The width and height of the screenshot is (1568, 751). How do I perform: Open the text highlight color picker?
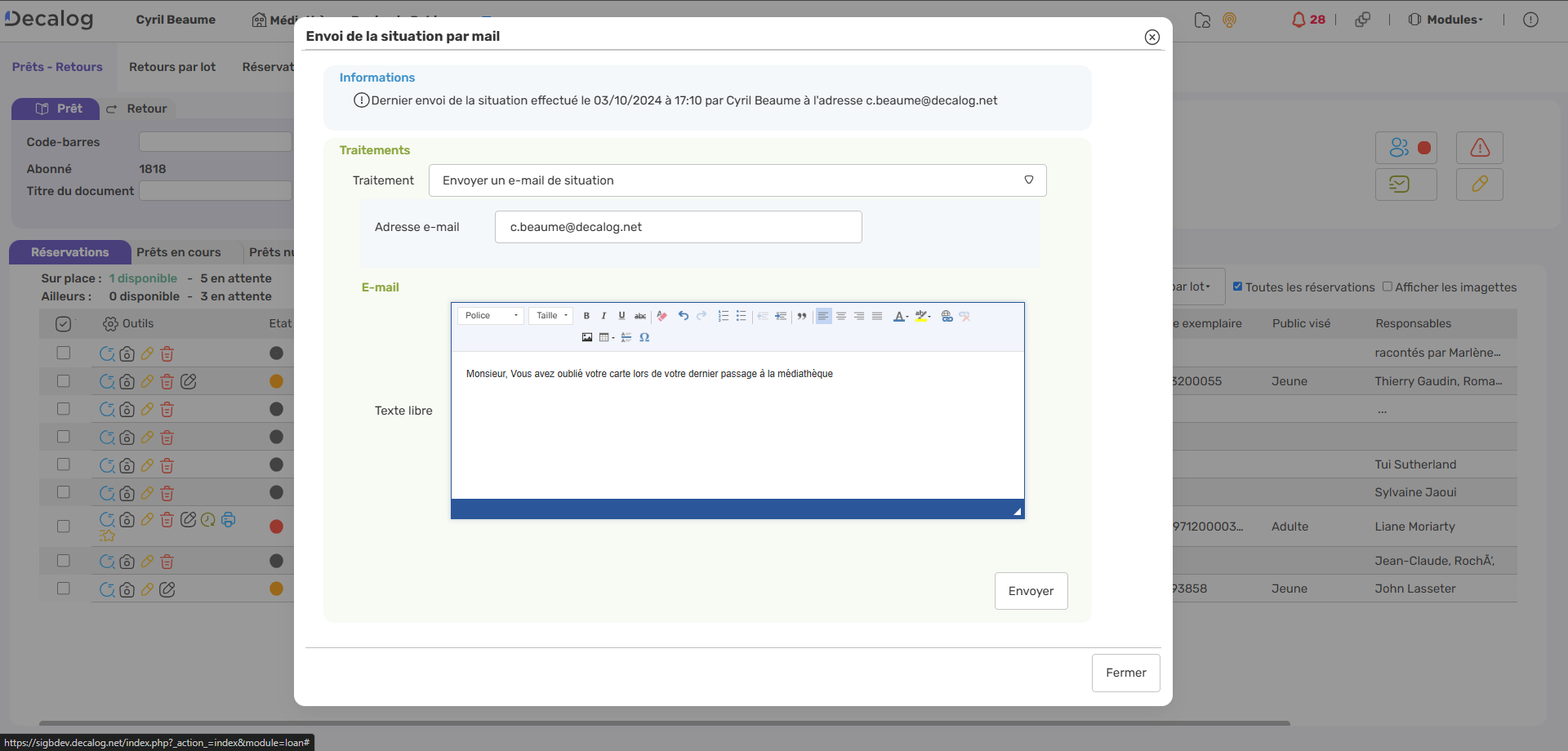pos(923,316)
